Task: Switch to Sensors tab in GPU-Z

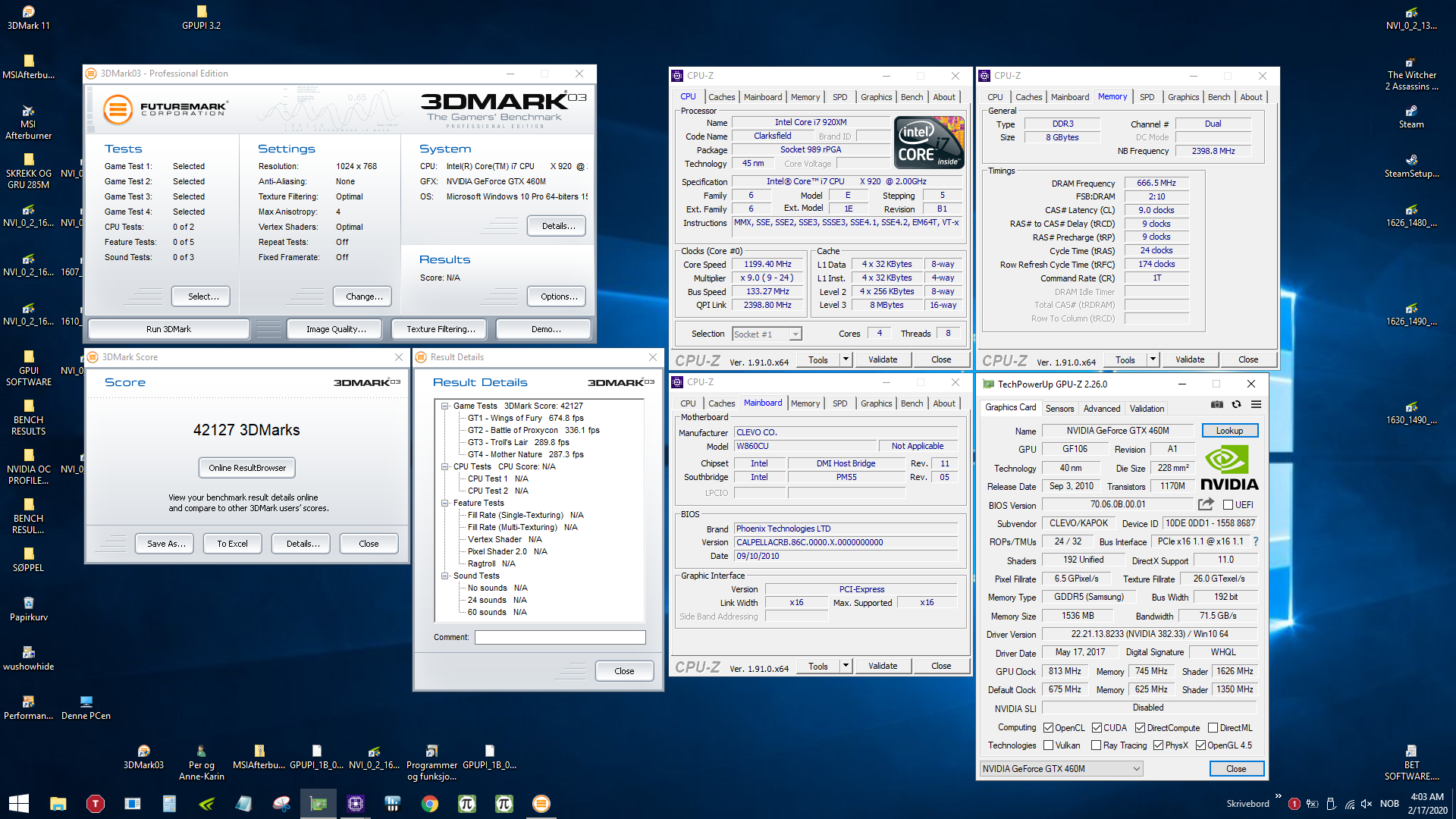Action: 1059,409
